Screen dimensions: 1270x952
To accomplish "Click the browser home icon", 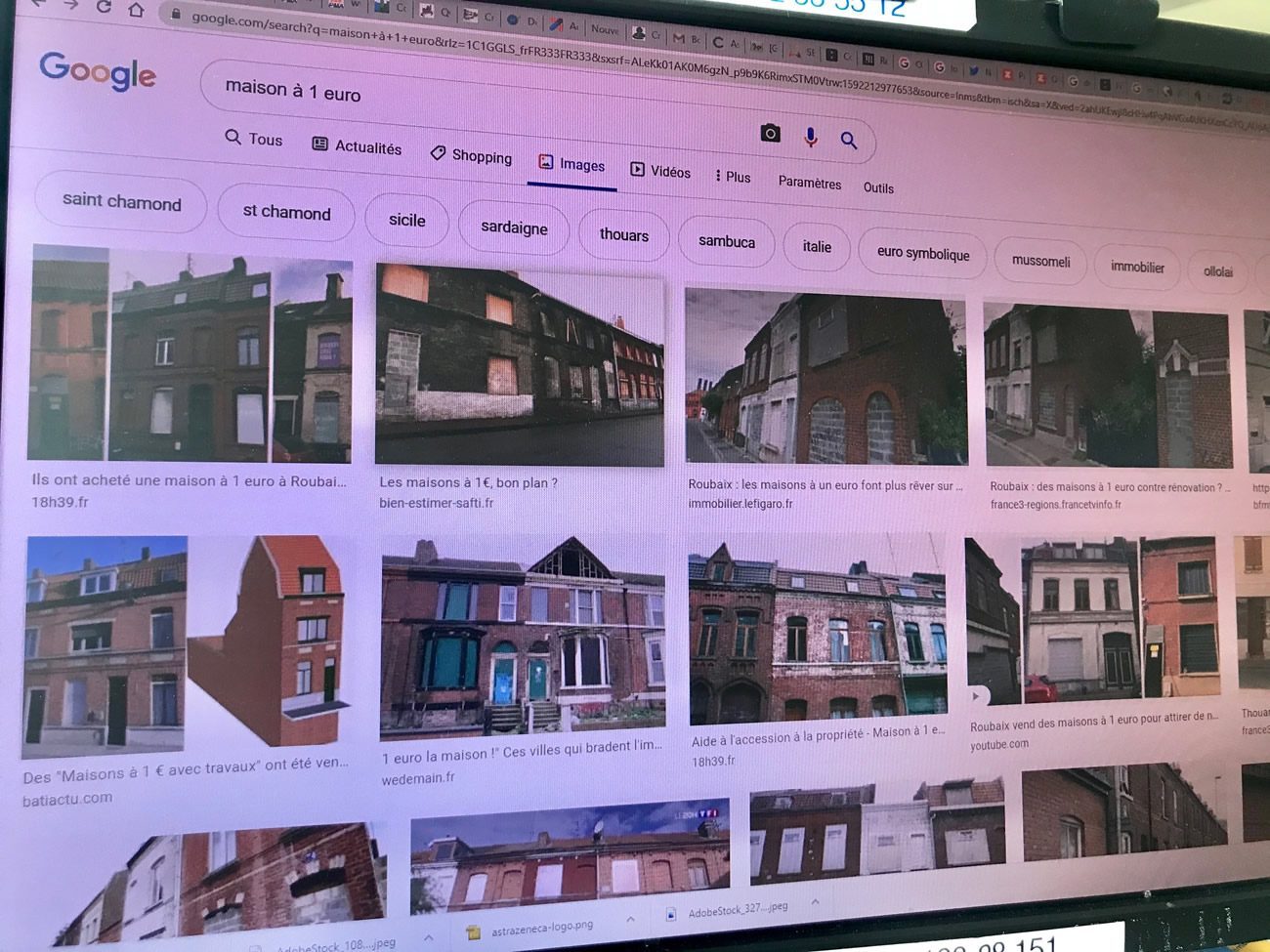I will pyautogui.click(x=137, y=10).
